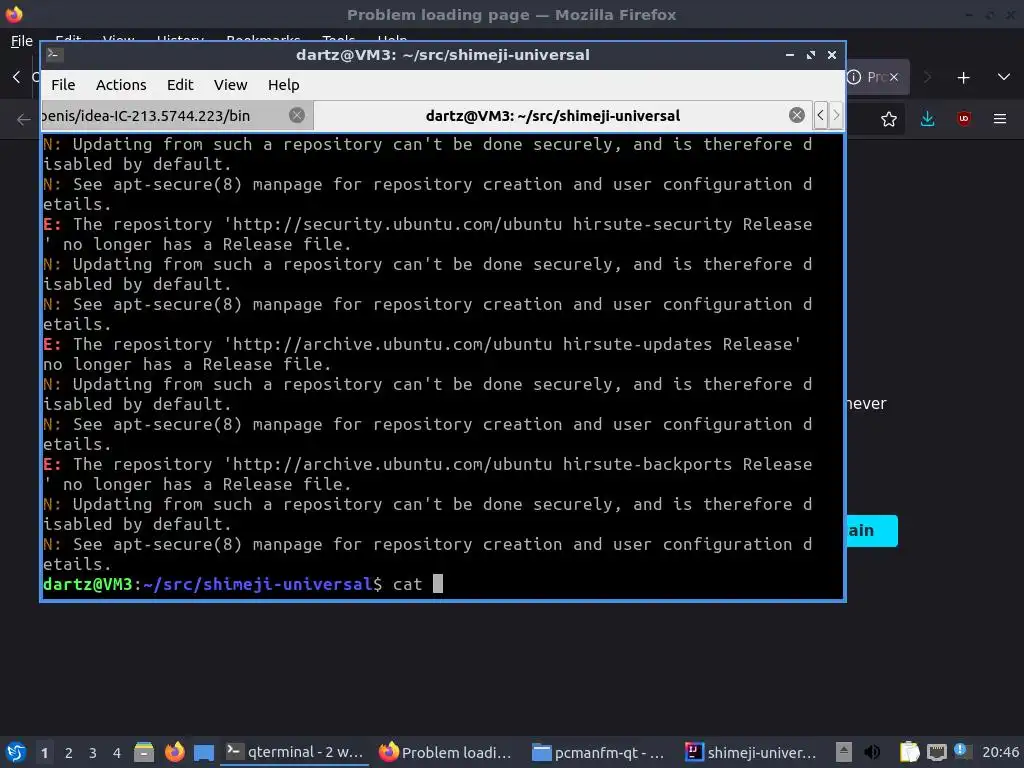Screen dimensions: 1024x768
Task: Open the View menu in qterminal
Action: click(x=231, y=85)
